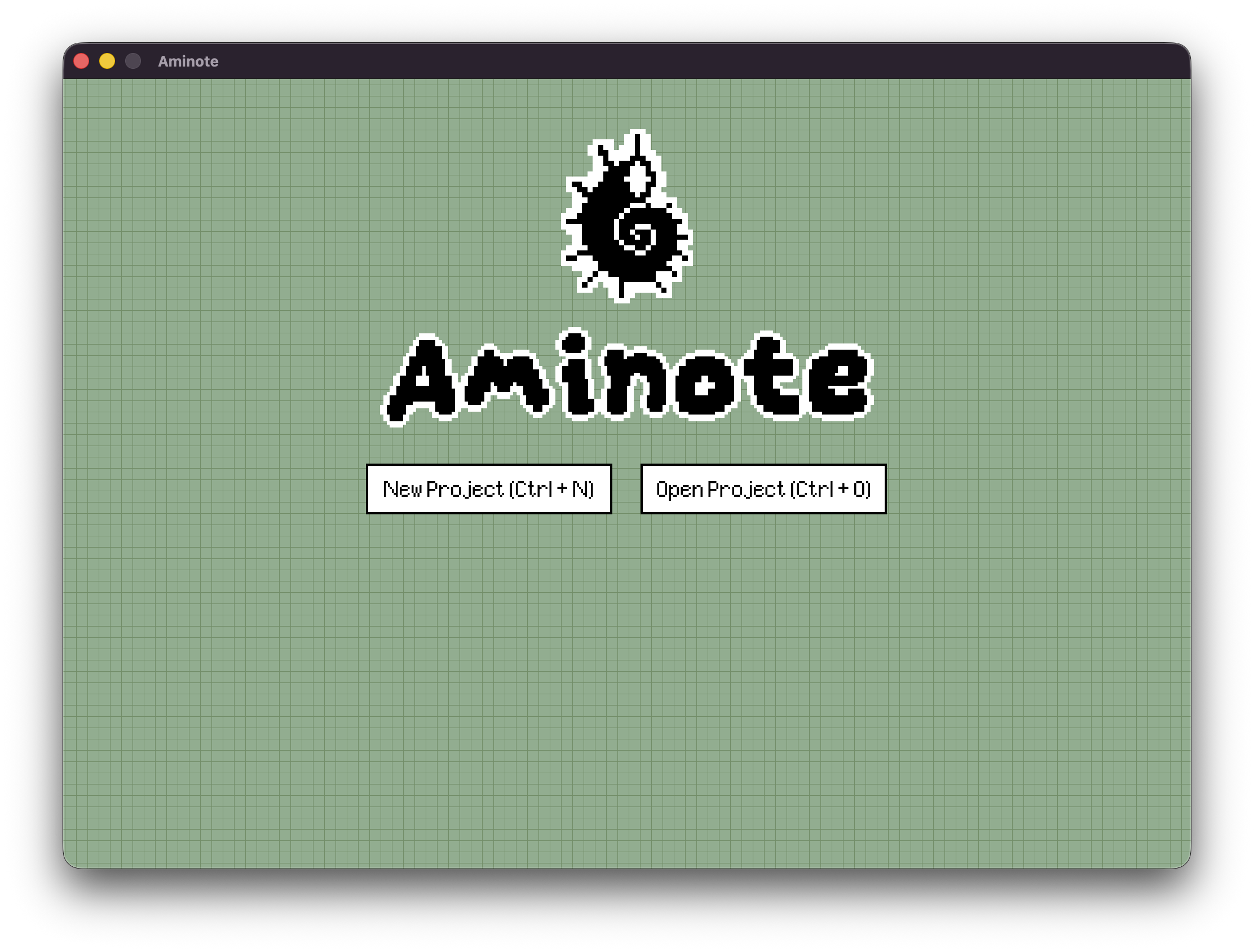
Task: Close the Aminote window with red button
Action: tap(82, 61)
